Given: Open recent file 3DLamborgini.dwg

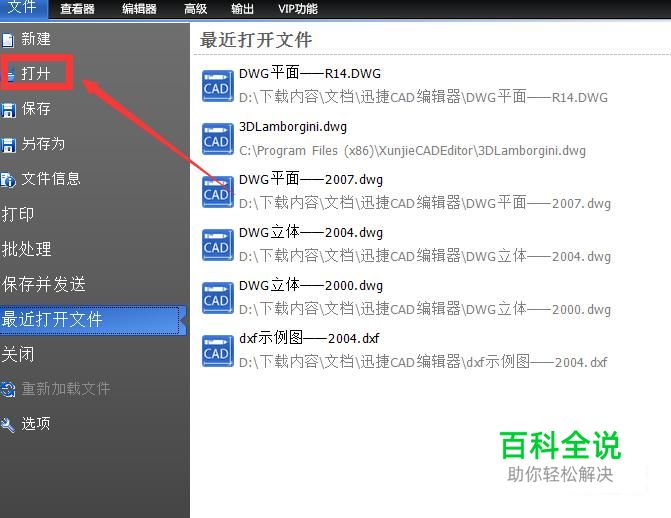Looking at the screenshot, I should (293, 127).
